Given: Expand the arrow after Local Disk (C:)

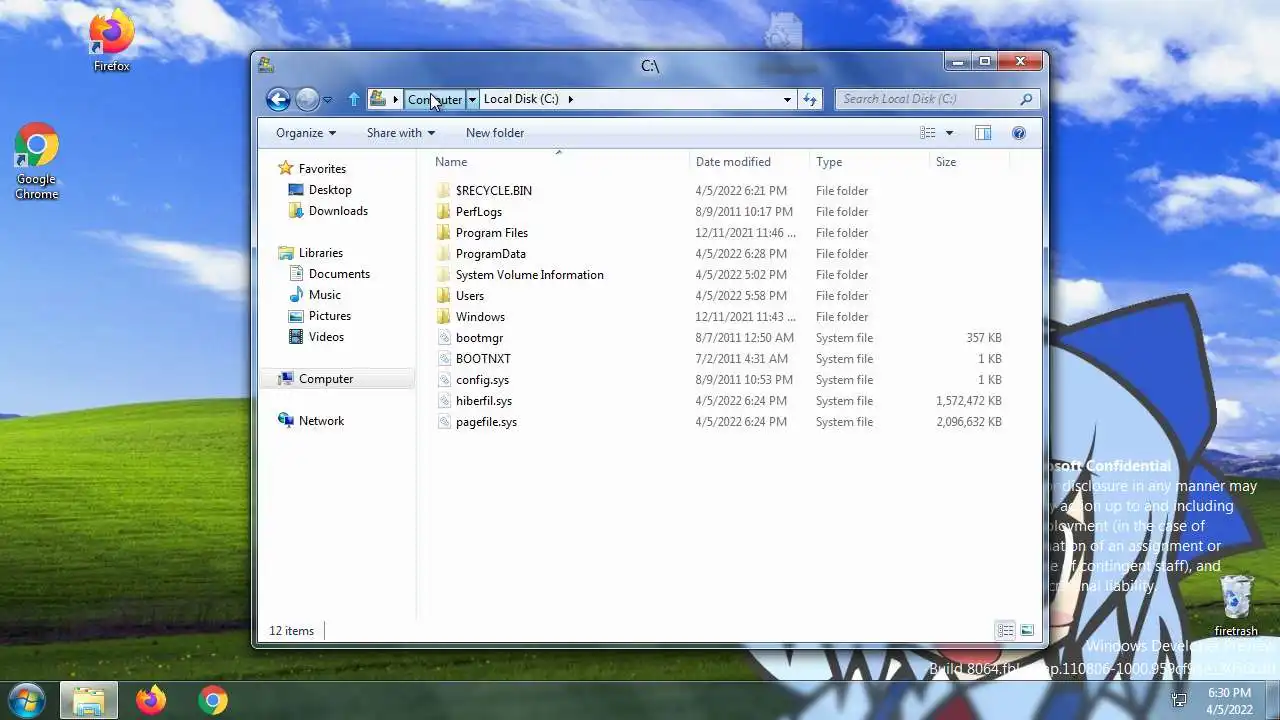Looking at the screenshot, I should click(x=571, y=99).
